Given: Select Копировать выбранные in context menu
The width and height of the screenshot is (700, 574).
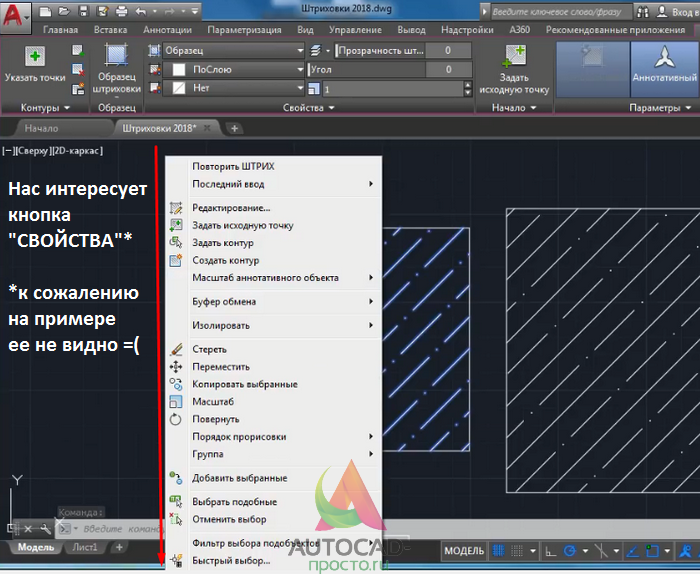Looking at the screenshot, I should pos(275,384).
